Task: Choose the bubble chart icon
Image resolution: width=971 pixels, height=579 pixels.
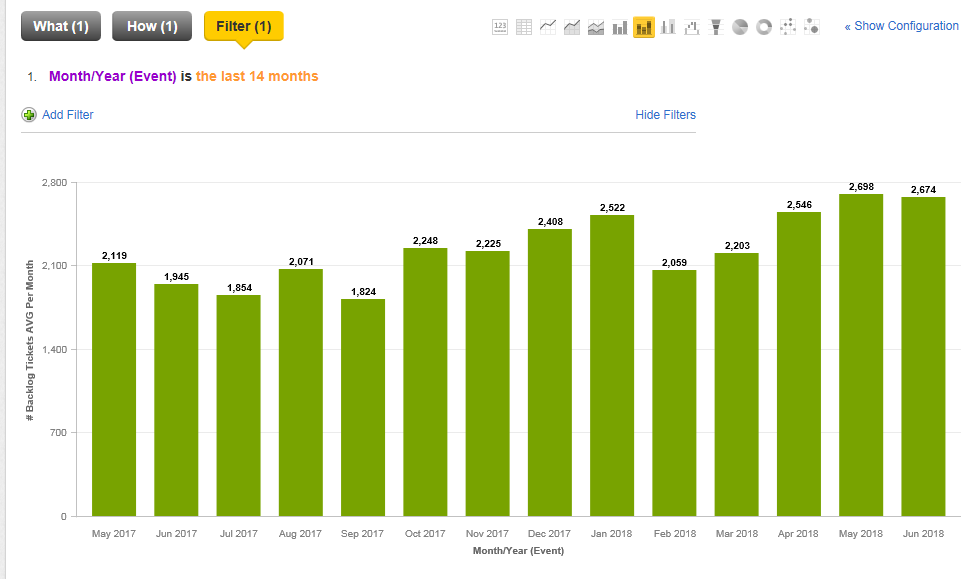Action: pos(812,27)
